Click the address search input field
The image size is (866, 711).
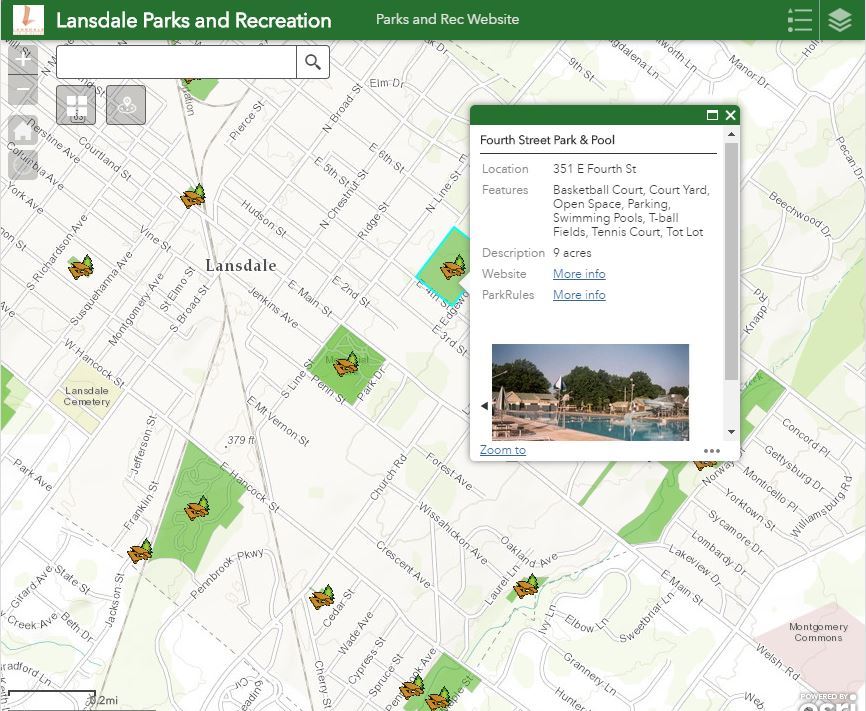(176, 62)
